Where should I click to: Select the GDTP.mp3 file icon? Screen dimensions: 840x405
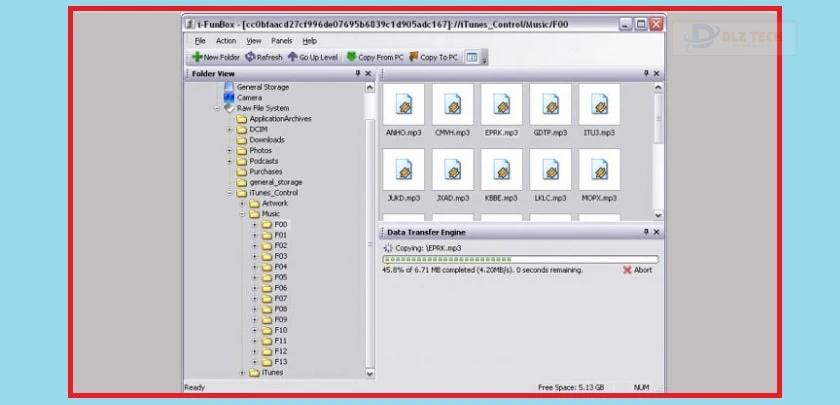[550, 104]
